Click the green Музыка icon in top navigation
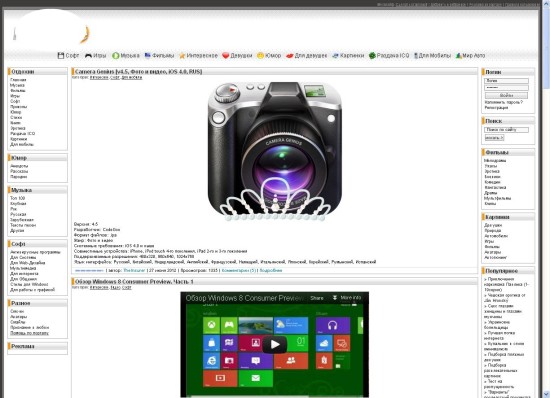550x398 pixels. [x=115, y=55]
